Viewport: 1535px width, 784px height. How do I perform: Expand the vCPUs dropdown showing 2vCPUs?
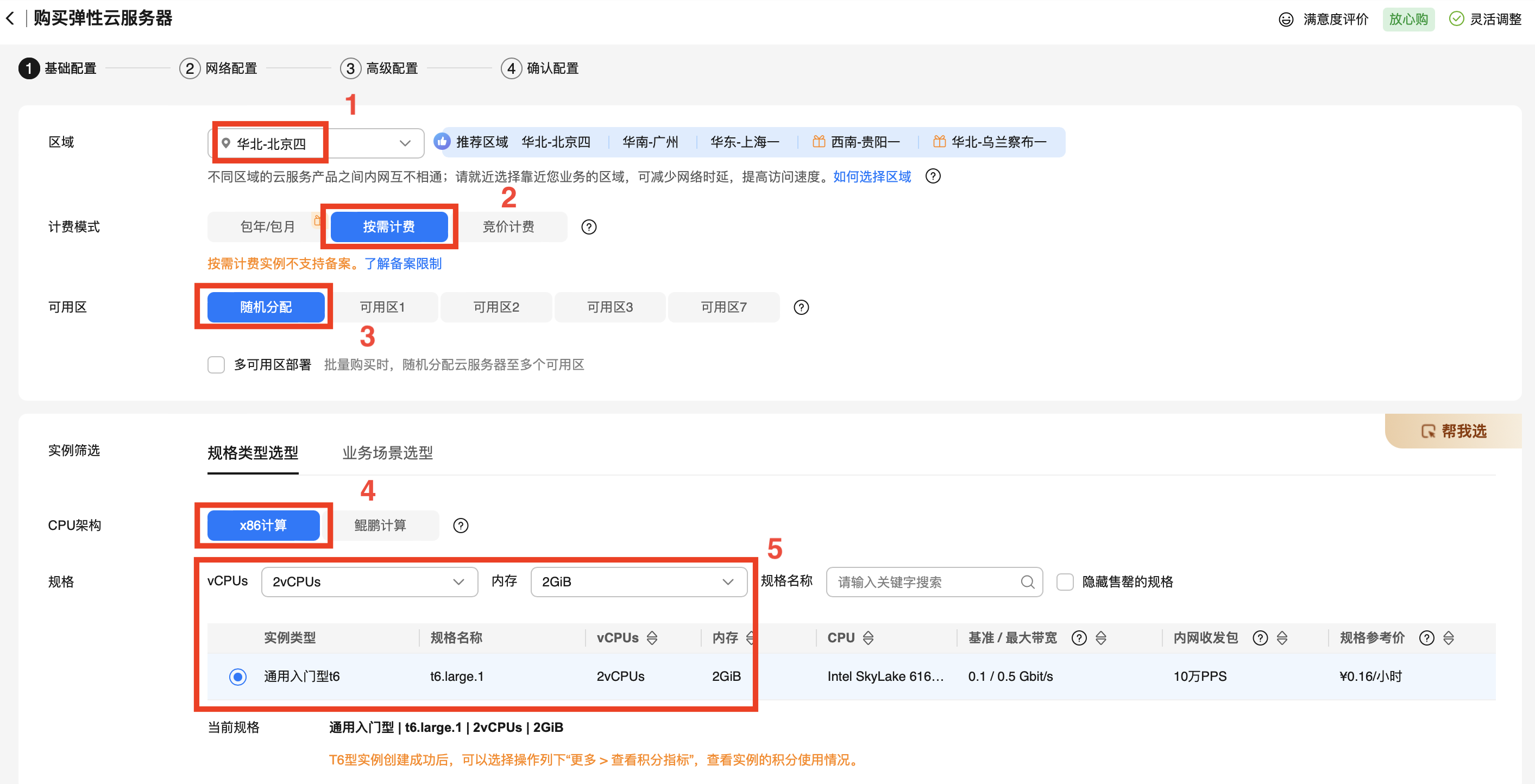(369, 582)
